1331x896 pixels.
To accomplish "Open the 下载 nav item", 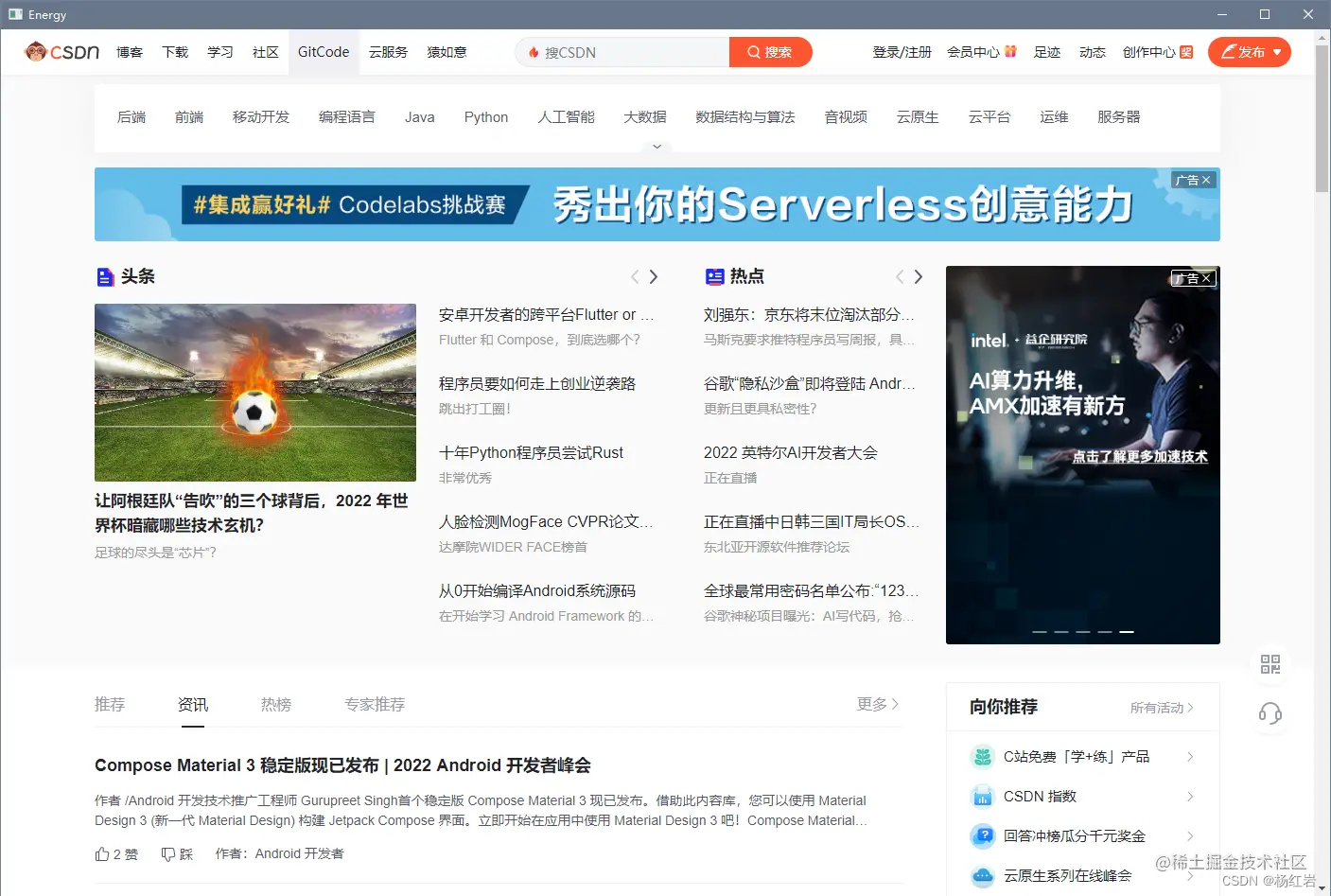I will [x=175, y=52].
